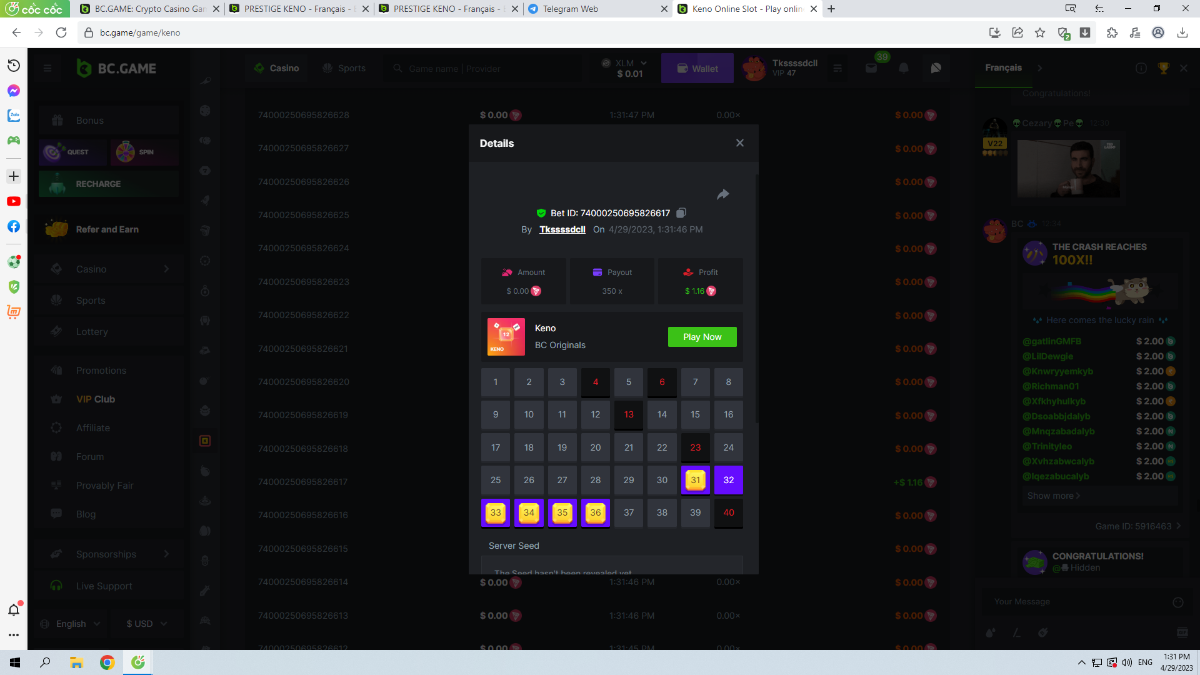
Task: Open the Tkssssdcll player profile link
Action: 562,229
